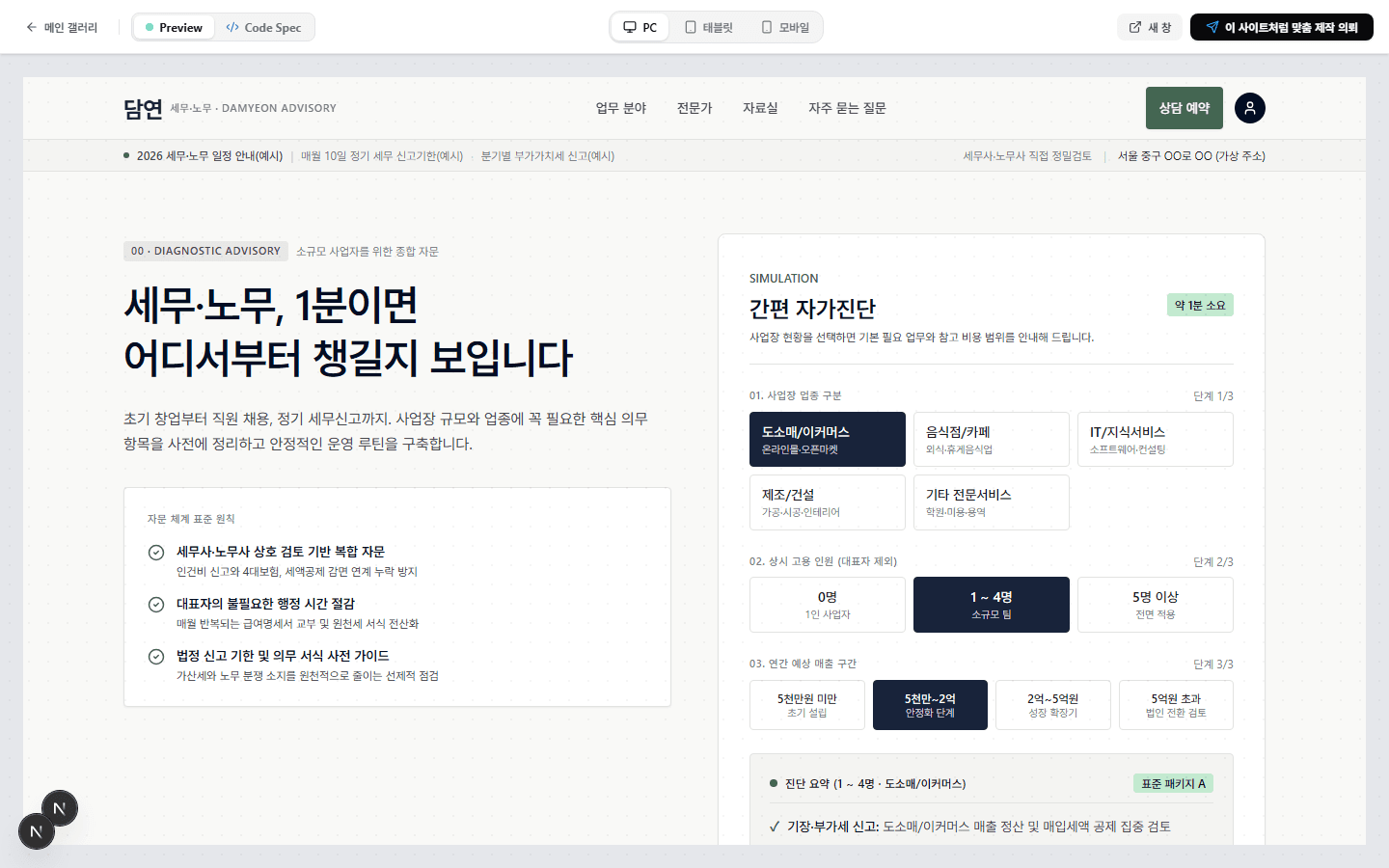
Task: Select the 제조/건설 industry option
Action: click(x=828, y=502)
